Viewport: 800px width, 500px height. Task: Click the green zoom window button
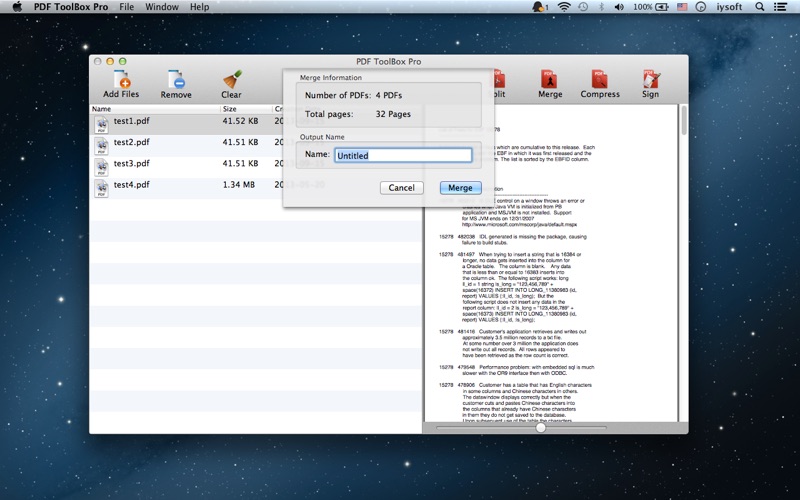122,61
